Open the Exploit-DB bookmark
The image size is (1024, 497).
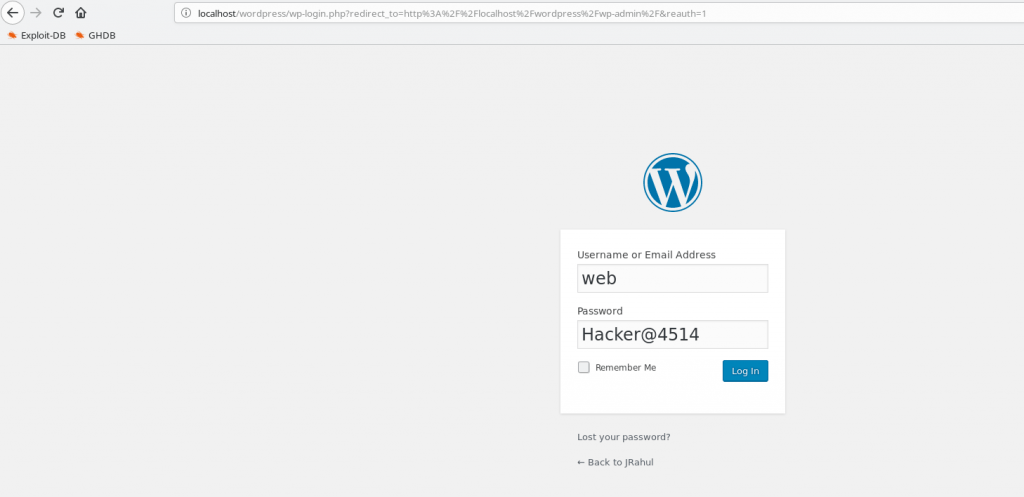click(37, 35)
